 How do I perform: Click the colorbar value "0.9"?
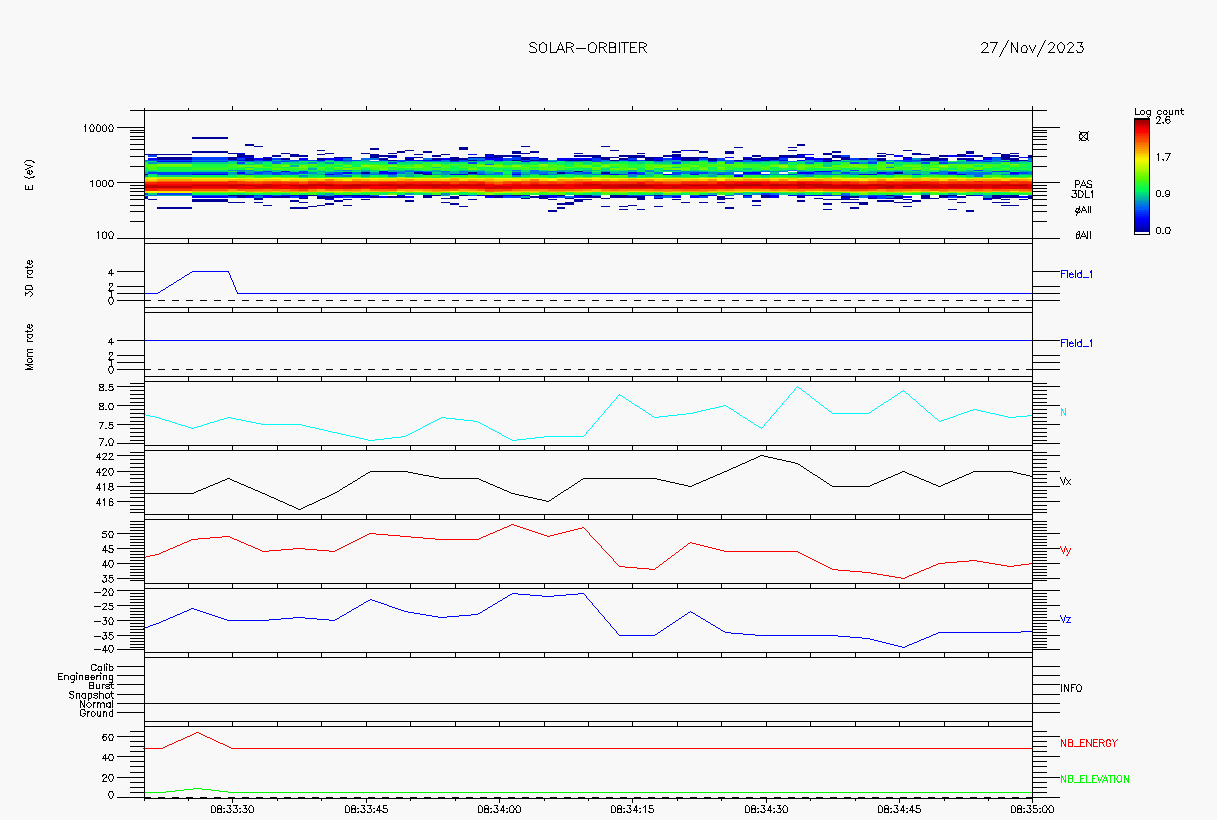[1162, 194]
